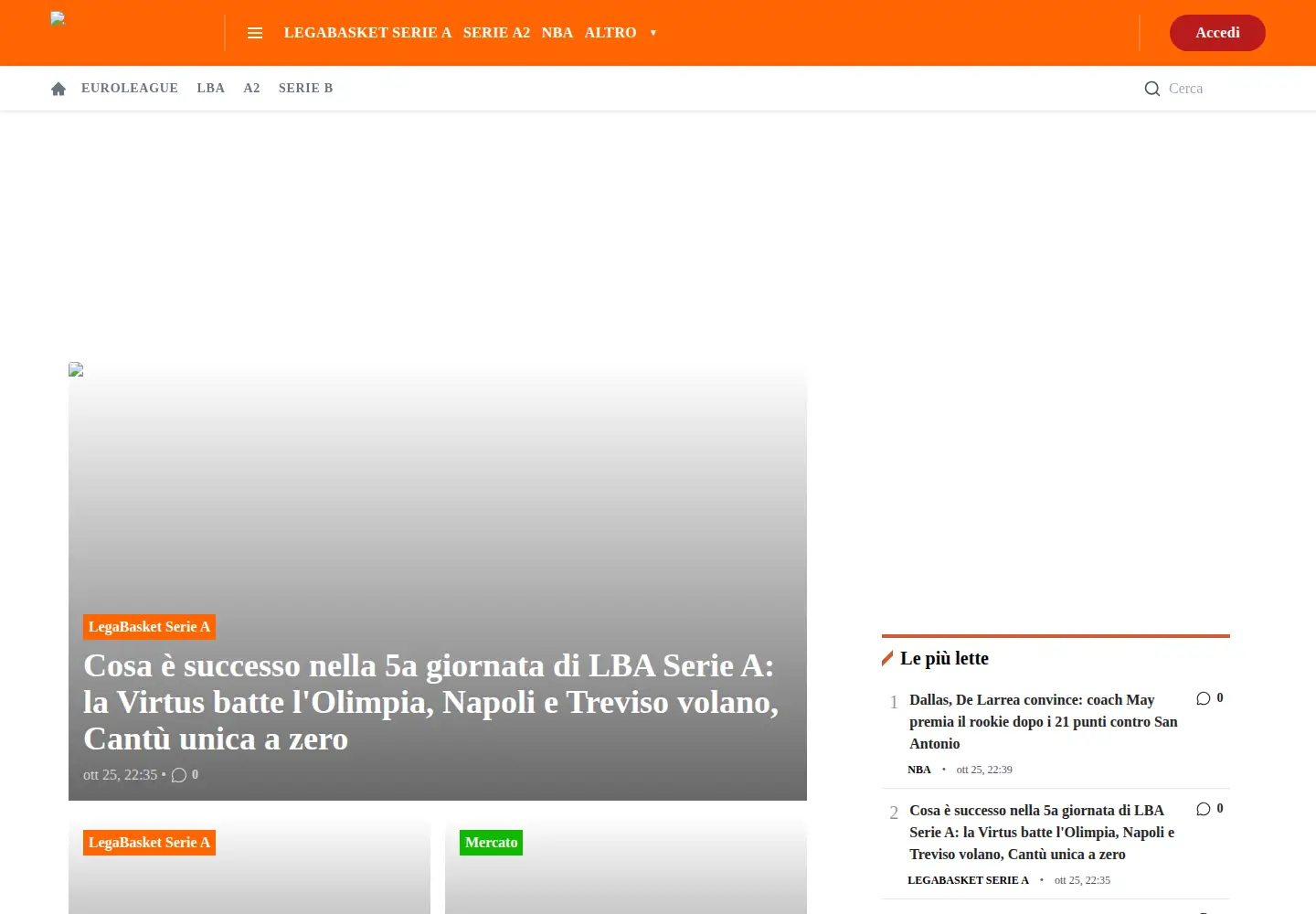Open LEGABASKET SERIE A menu item
This screenshot has height=914, width=1316.
[367, 33]
